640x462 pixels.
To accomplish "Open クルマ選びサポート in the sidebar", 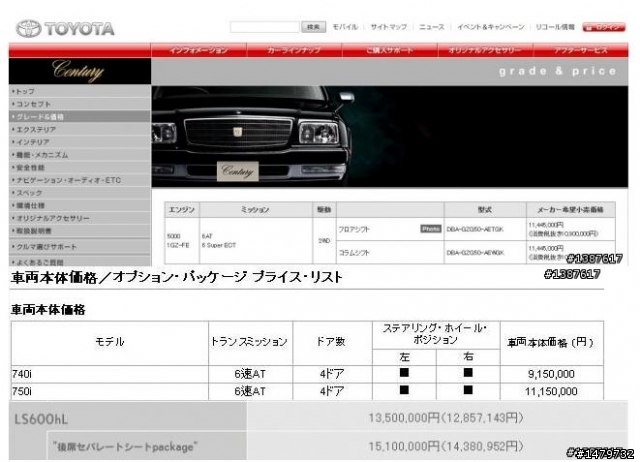I will tap(80, 247).
